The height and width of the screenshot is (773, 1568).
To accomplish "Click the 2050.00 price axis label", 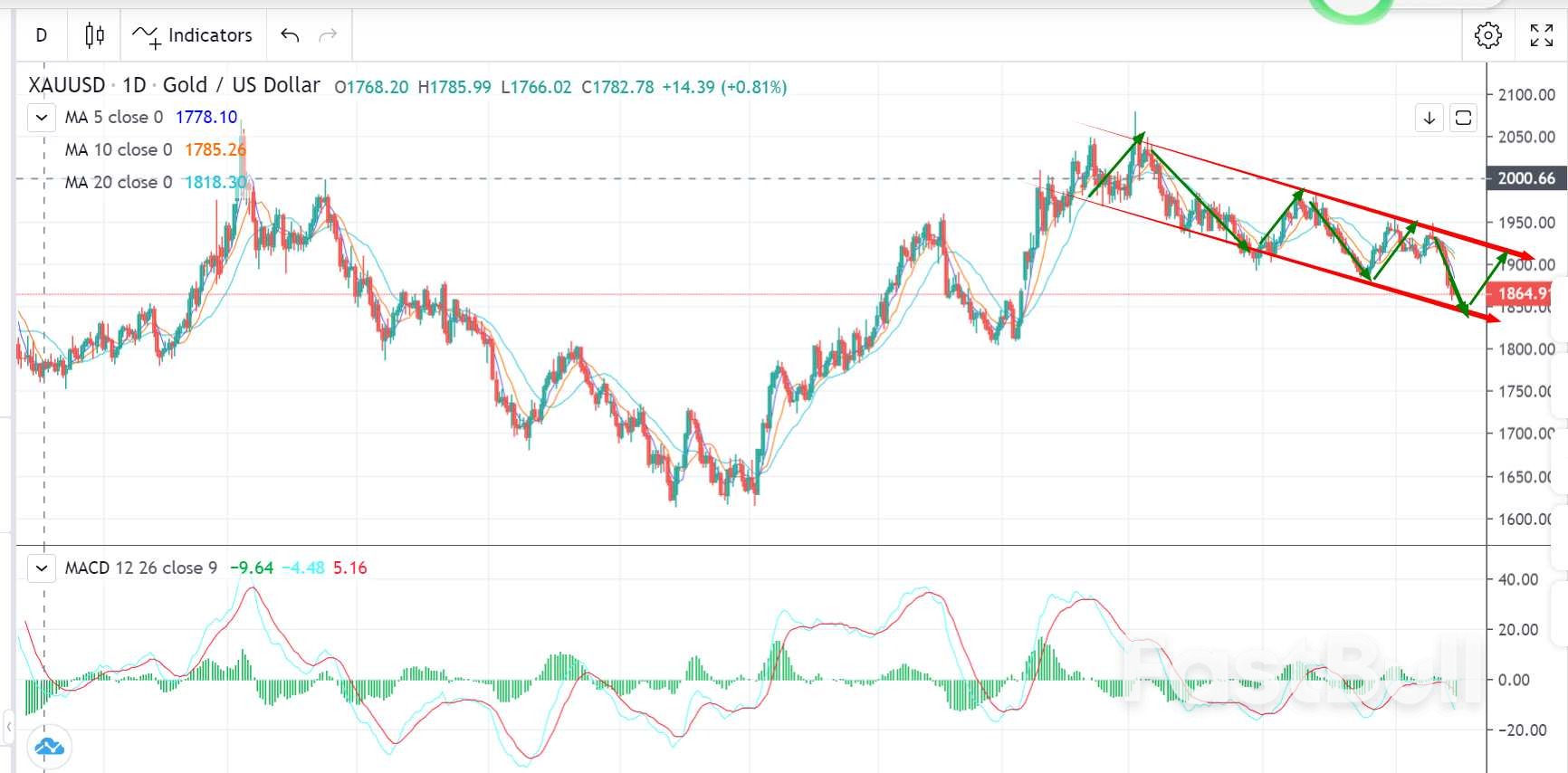I will [x=1526, y=137].
